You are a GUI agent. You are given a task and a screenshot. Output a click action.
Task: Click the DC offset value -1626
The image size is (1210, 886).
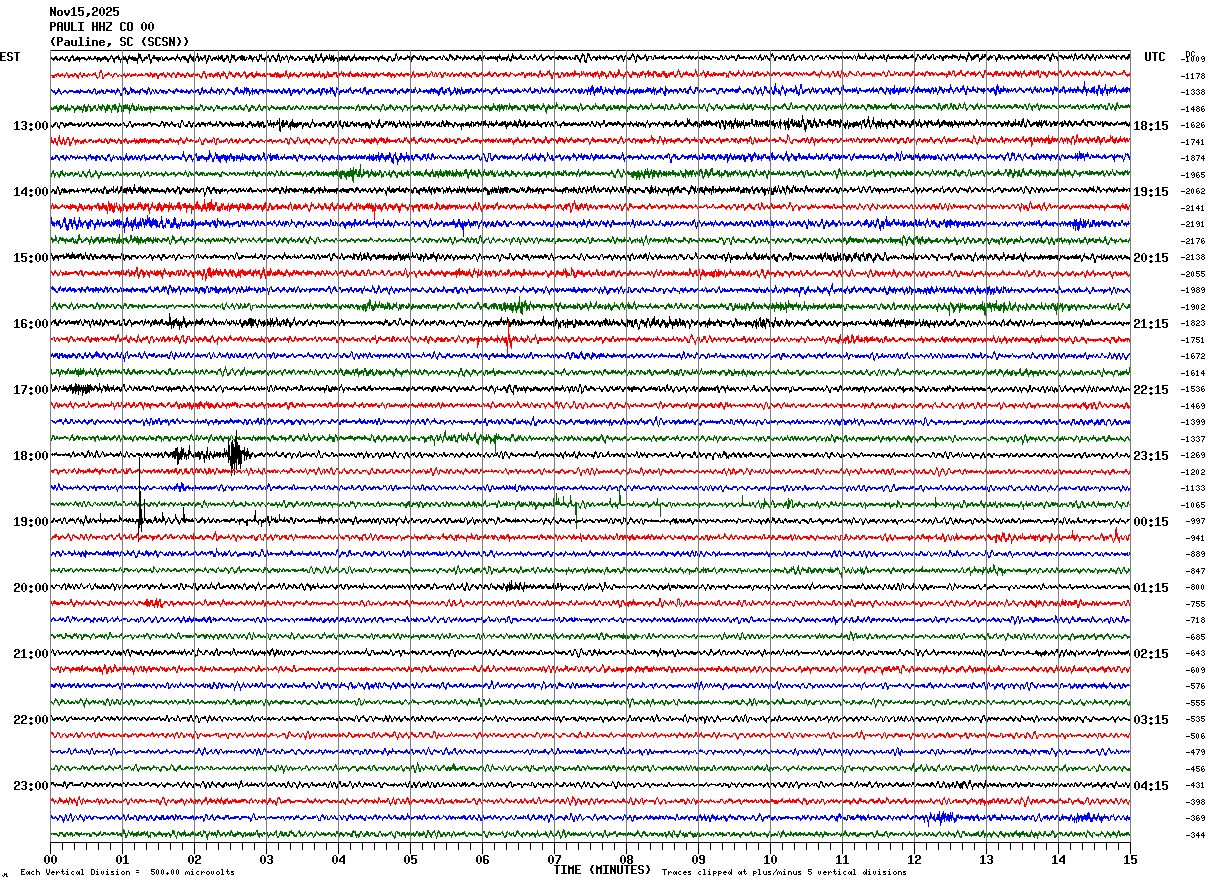point(1194,125)
